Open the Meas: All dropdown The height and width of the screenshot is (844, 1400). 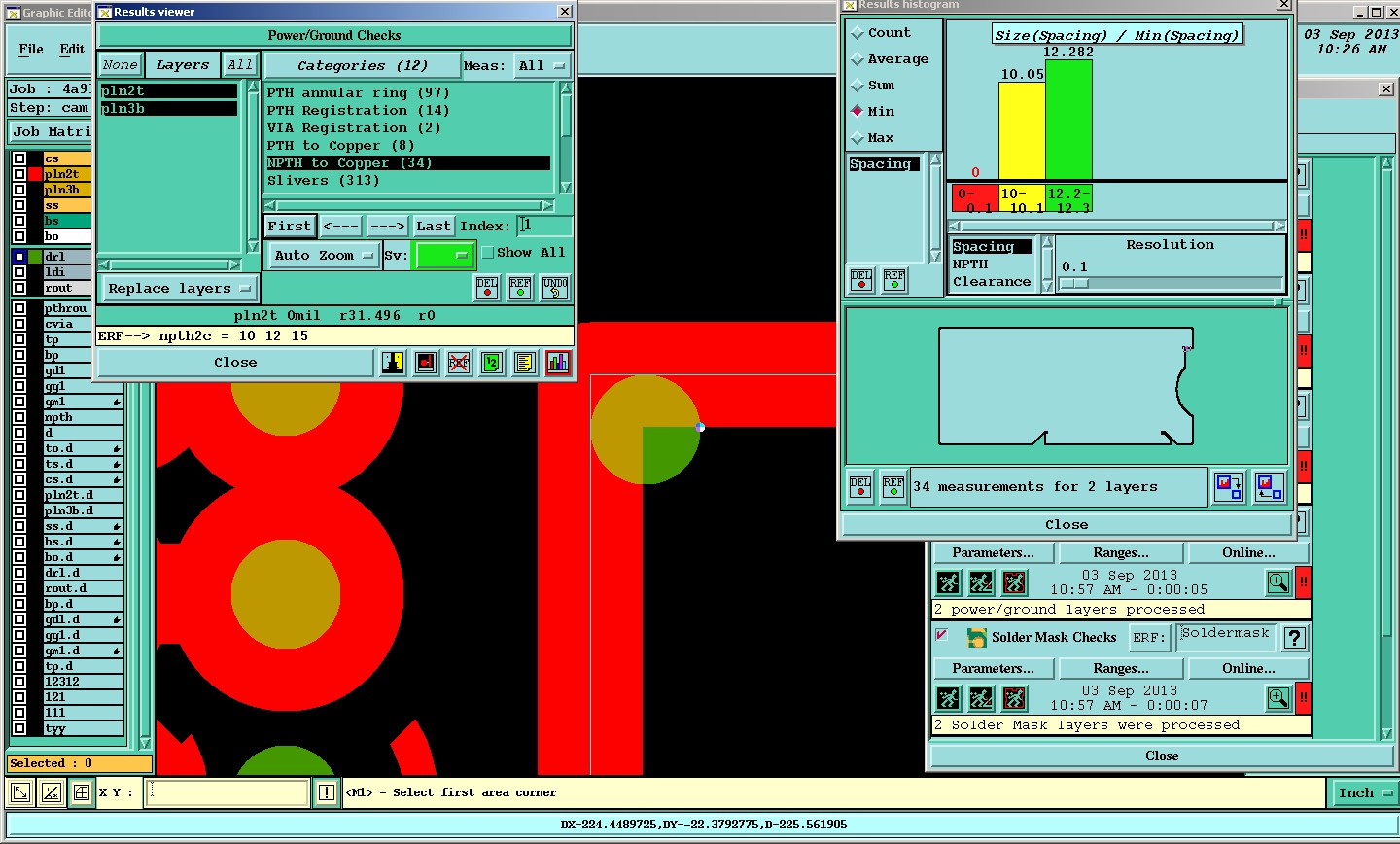point(542,66)
